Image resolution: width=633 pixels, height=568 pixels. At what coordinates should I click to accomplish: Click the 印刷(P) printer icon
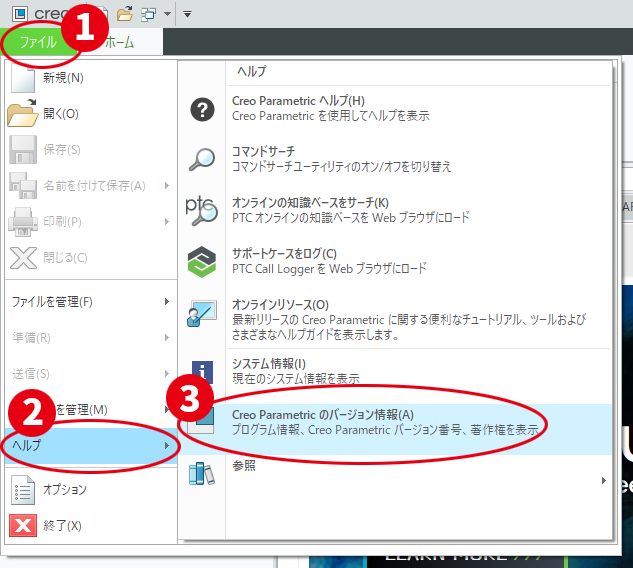23,222
